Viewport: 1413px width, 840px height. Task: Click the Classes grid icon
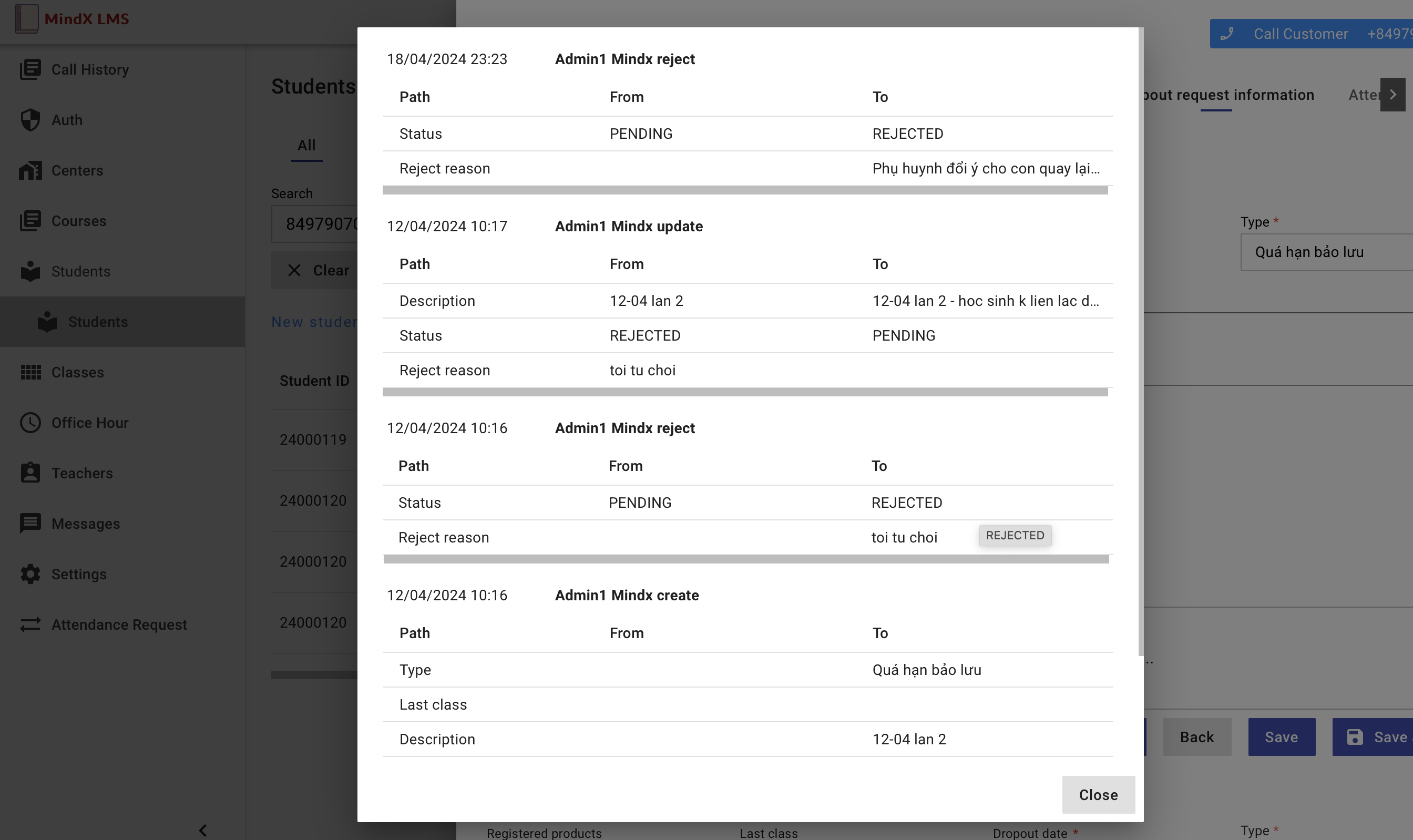coord(30,372)
